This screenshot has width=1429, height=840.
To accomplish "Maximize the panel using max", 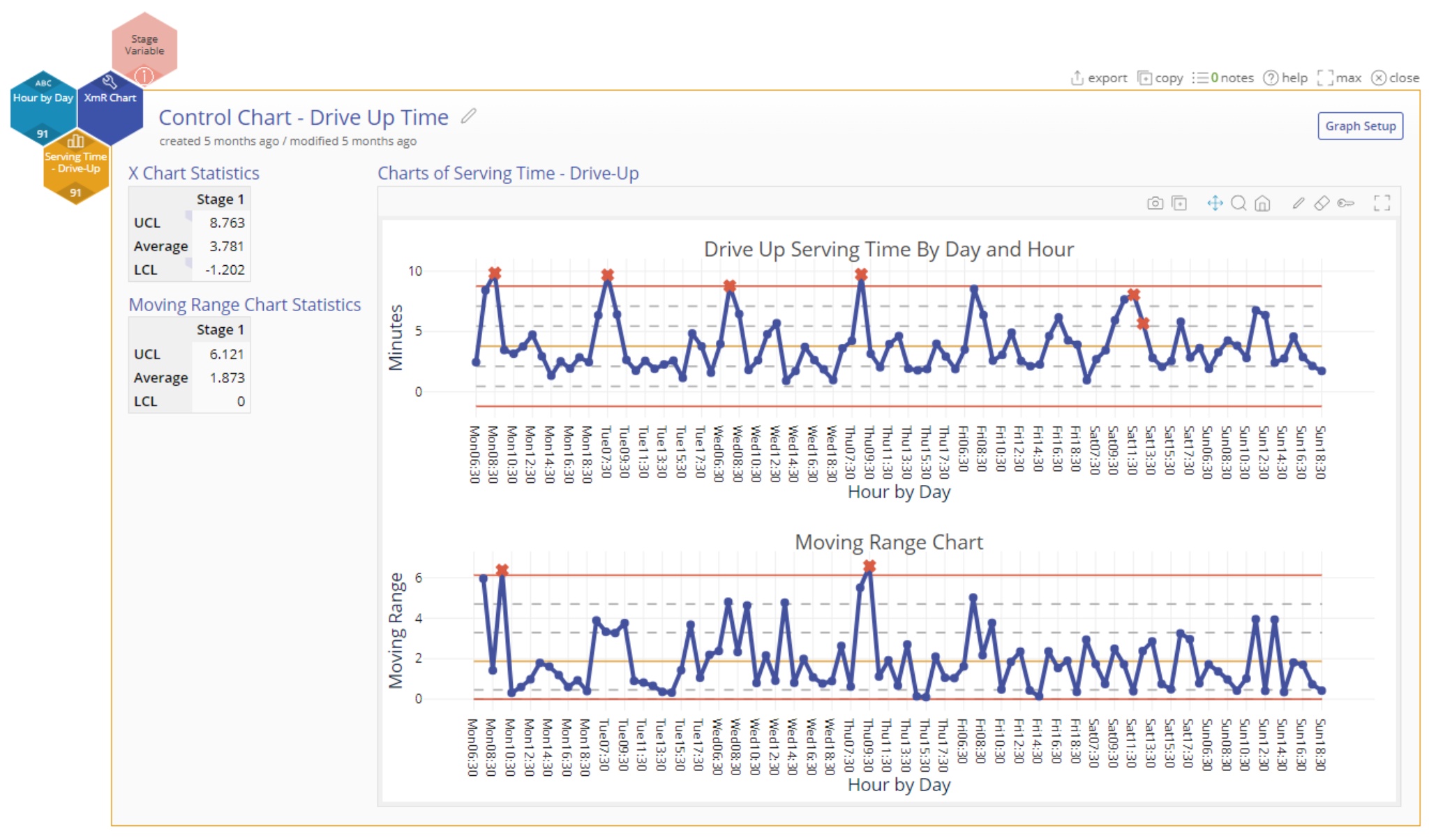I will [1340, 78].
